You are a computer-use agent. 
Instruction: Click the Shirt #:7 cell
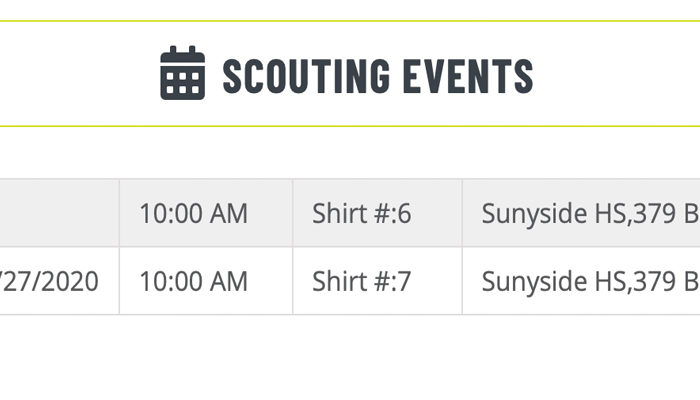(377, 281)
